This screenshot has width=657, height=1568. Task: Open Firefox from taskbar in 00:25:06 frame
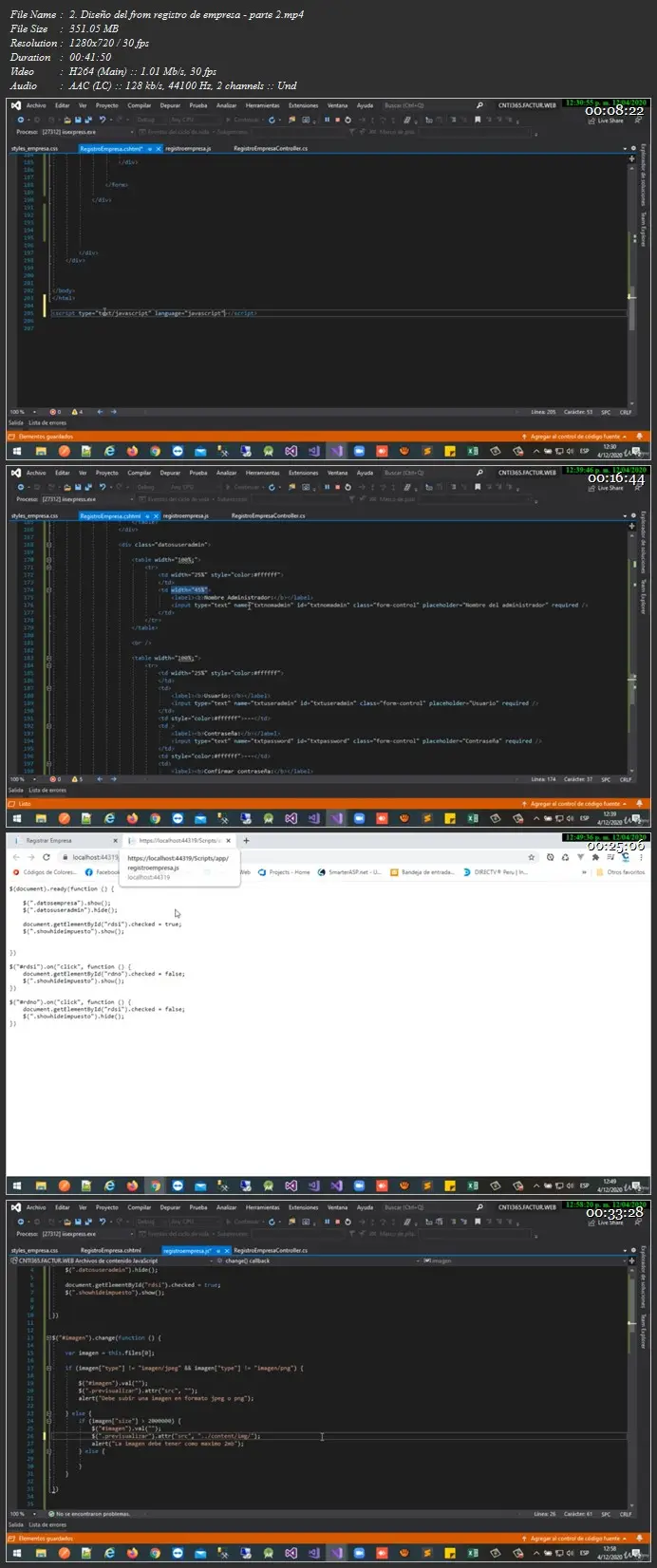(x=131, y=1185)
